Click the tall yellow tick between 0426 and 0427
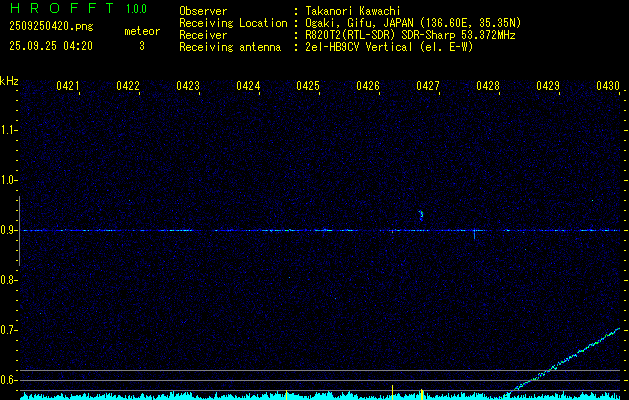629x400 pixels. (x=392, y=392)
